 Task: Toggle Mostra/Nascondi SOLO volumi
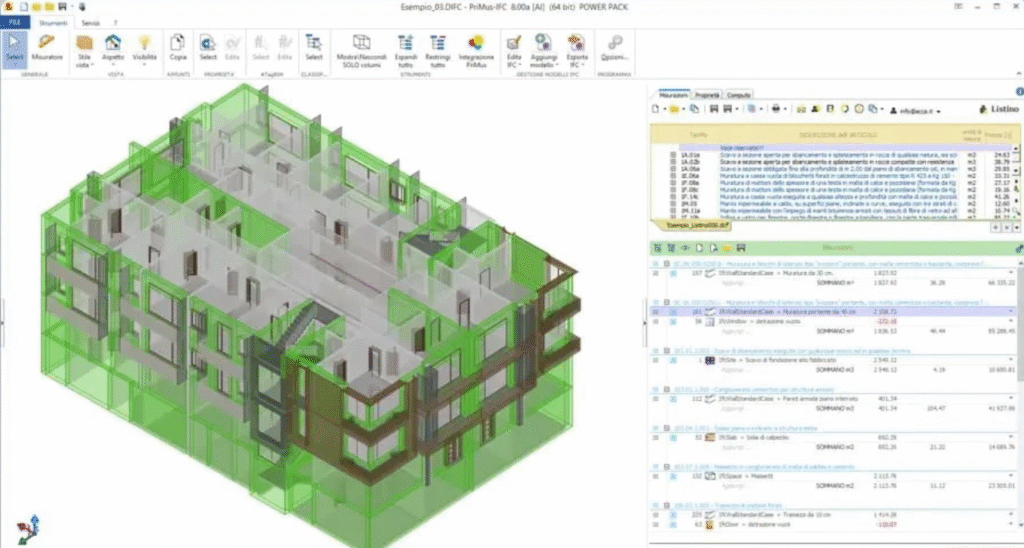pos(361,46)
